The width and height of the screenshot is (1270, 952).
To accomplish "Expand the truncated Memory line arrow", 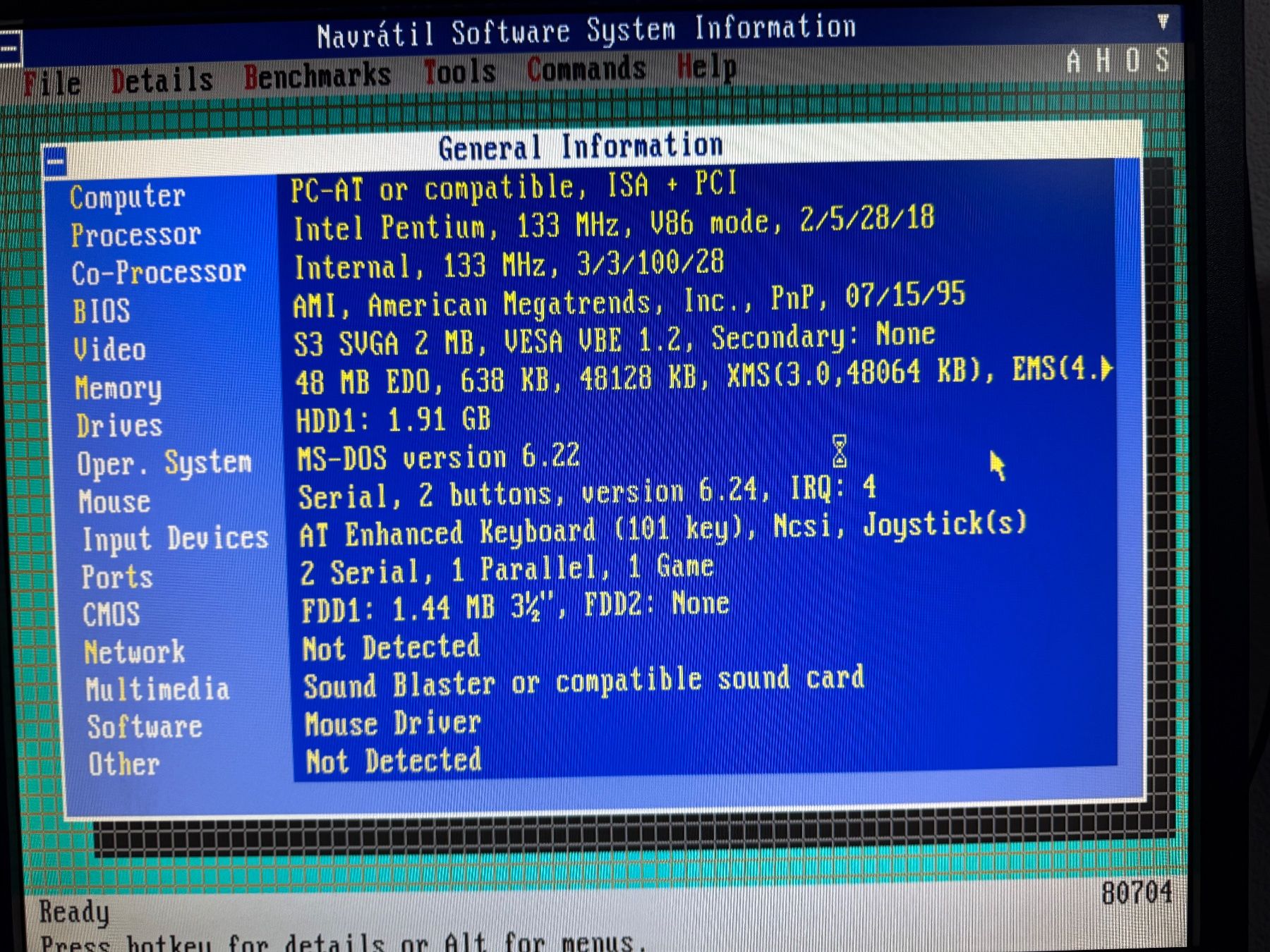I will pos(1106,368).
